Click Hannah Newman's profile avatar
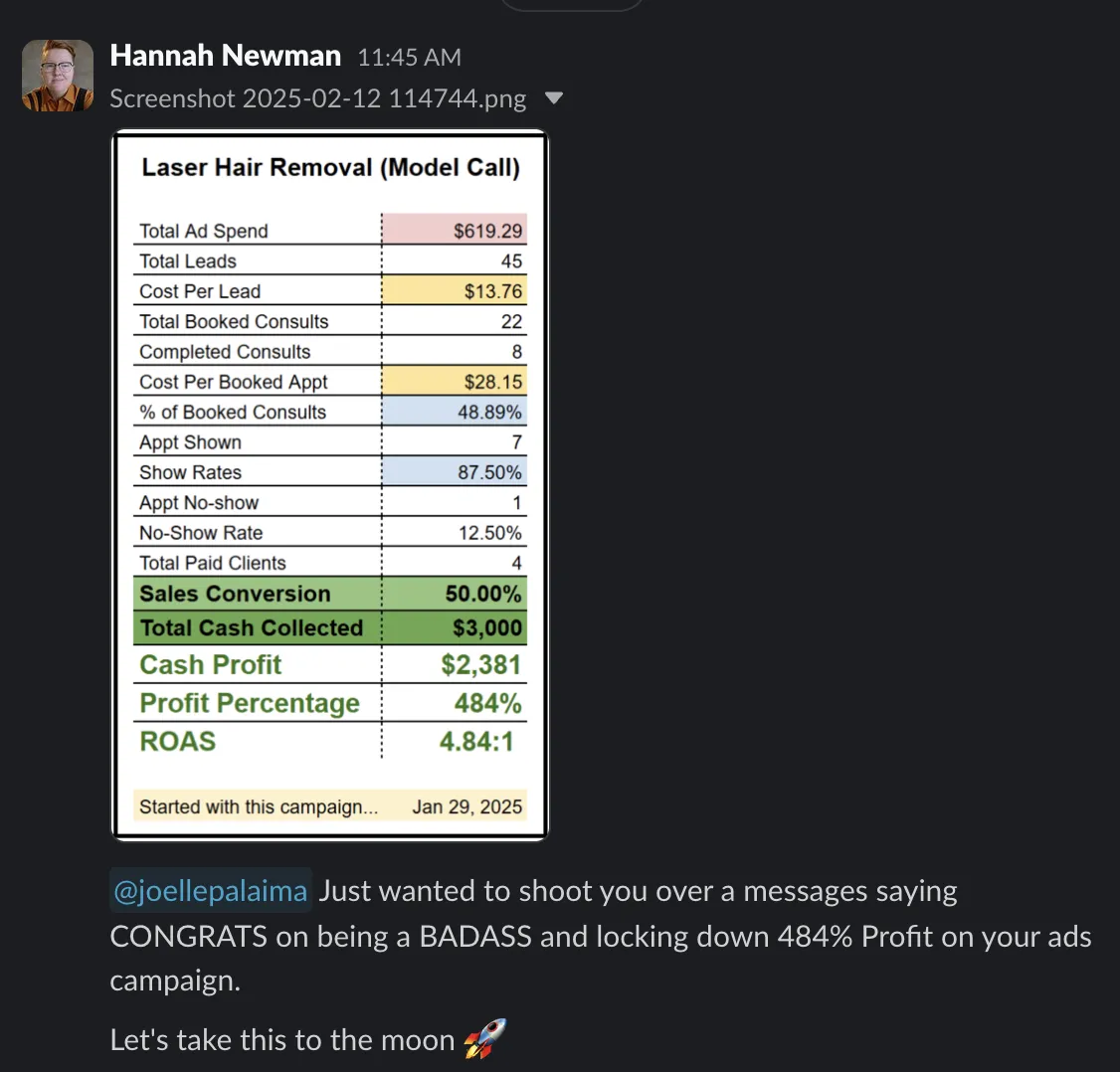Screen dimensions: 1120x1072 pyautogui.click(x=58, y=76)
